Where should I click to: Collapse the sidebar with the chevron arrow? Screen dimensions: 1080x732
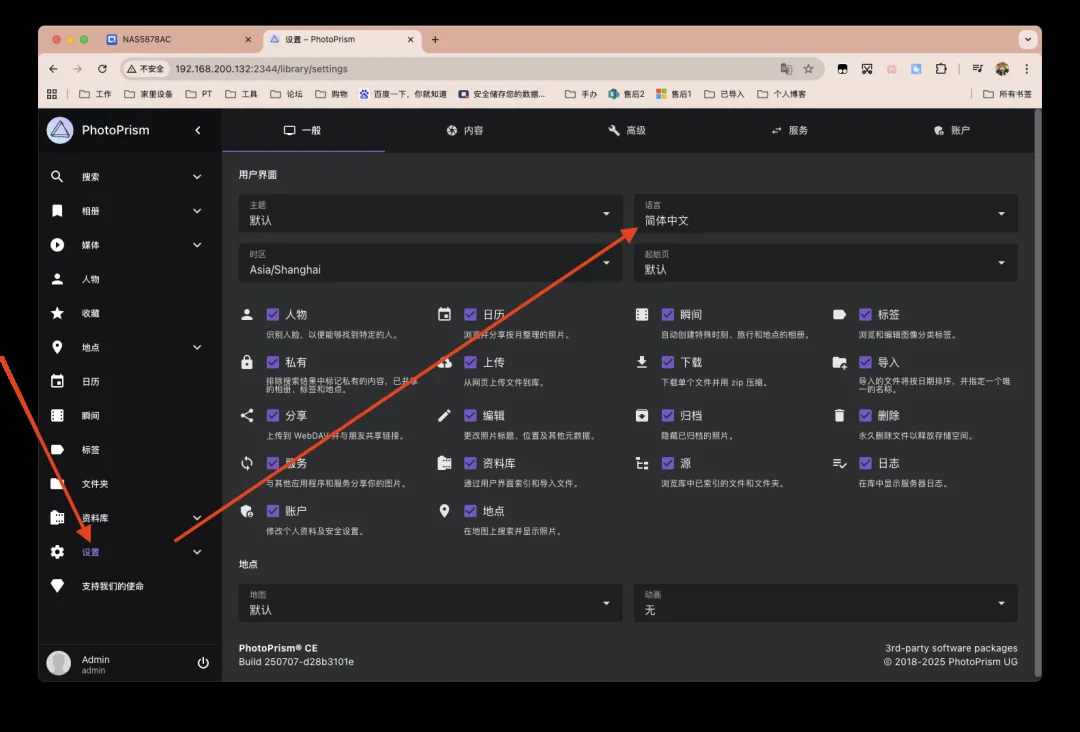coord(198,130)
